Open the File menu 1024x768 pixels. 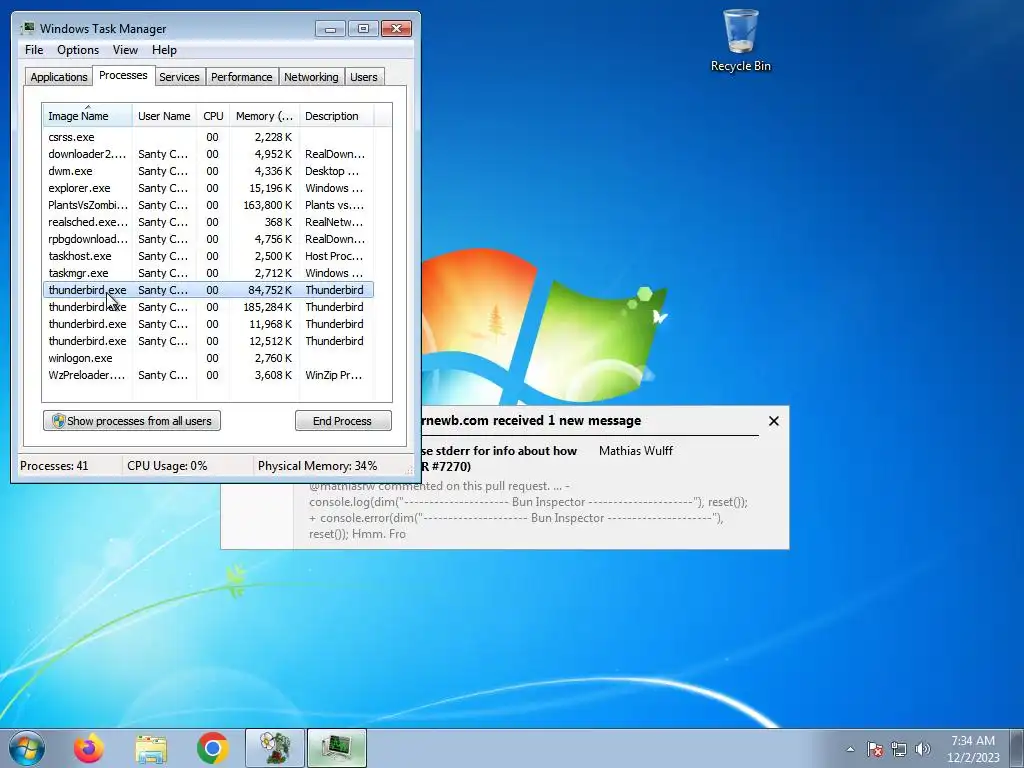[x=34, y=50]
